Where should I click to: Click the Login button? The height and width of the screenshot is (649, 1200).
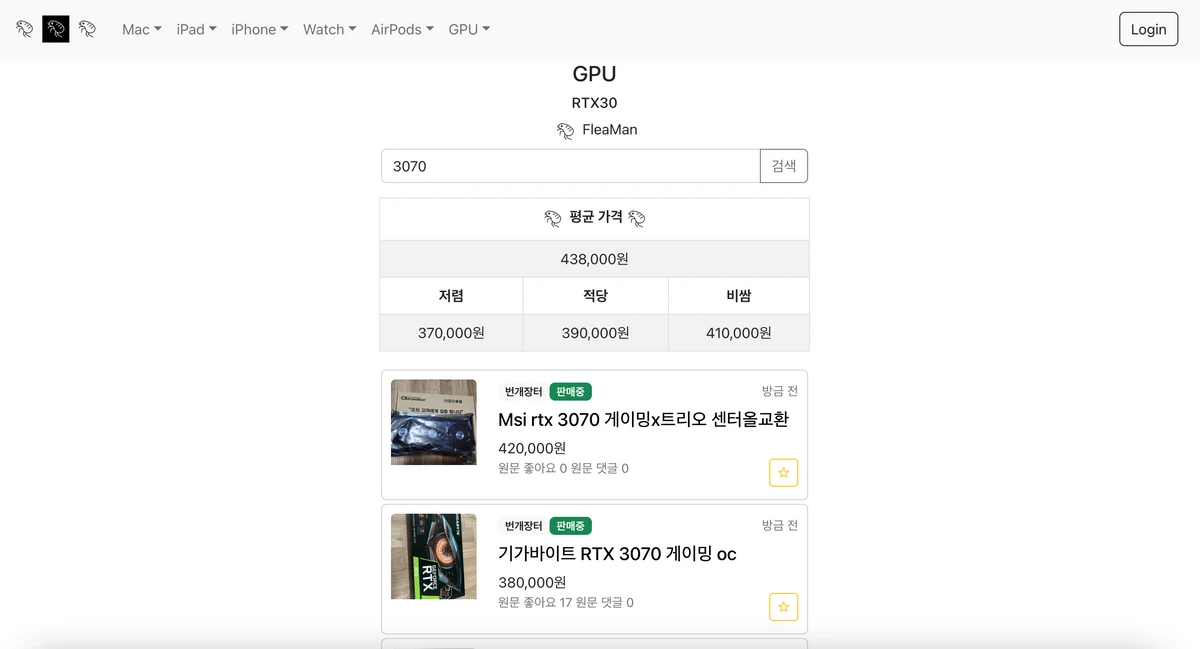(1149, 29)
